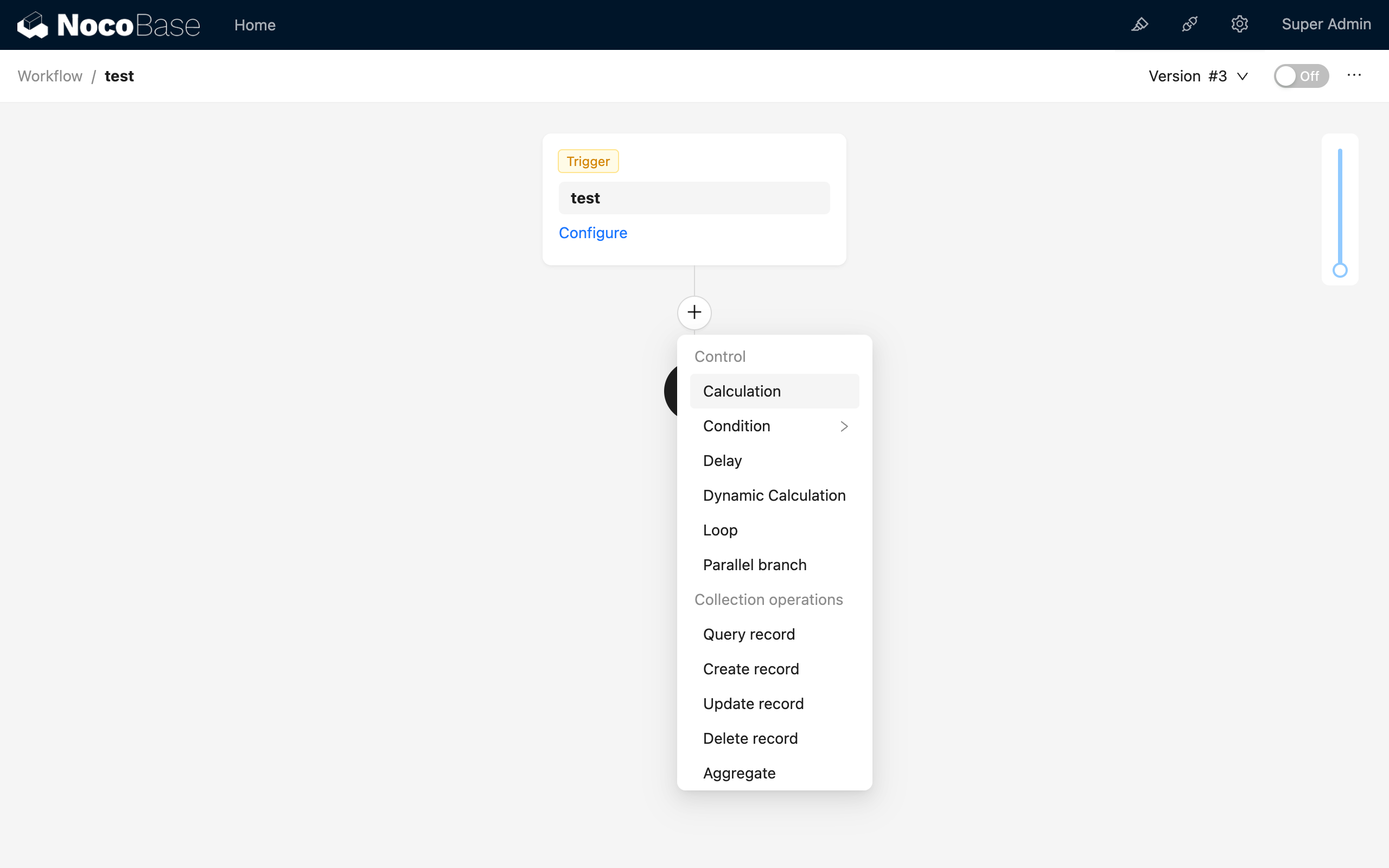
Task: Click the plus add-node button
Action: click(x=694, y=312)
